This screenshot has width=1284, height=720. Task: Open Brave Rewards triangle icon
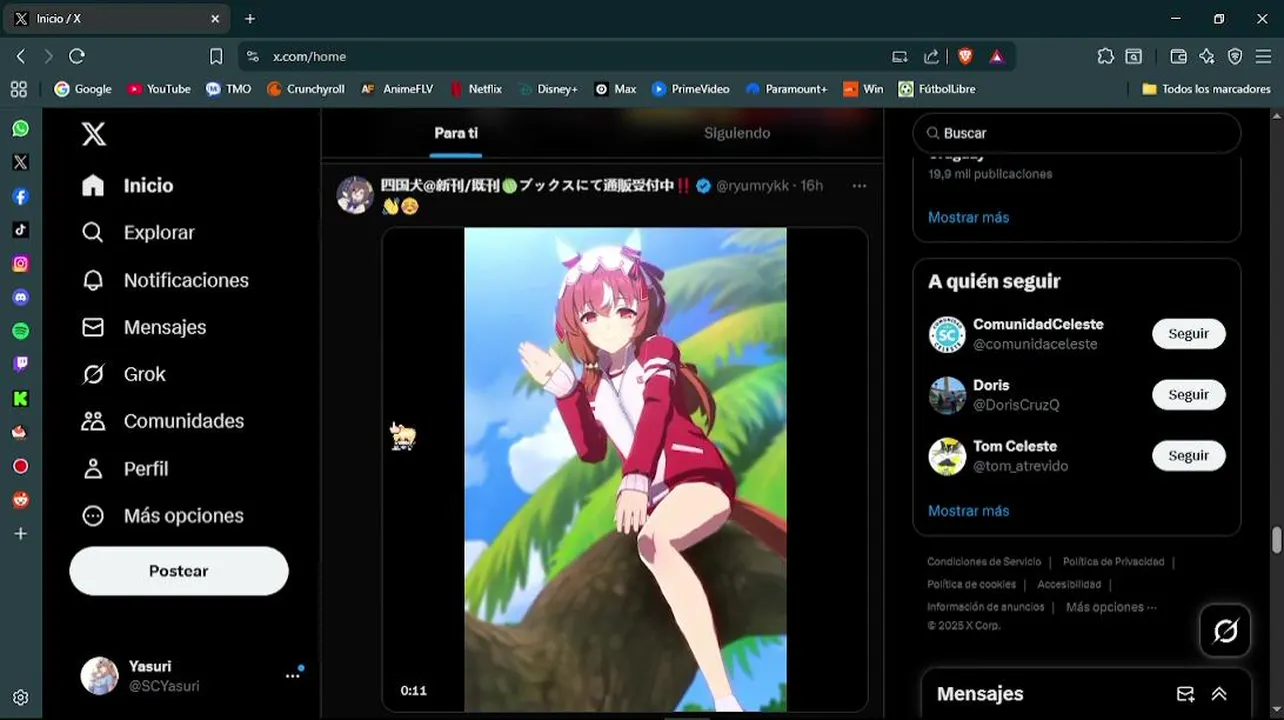click(x=997, y=57)
